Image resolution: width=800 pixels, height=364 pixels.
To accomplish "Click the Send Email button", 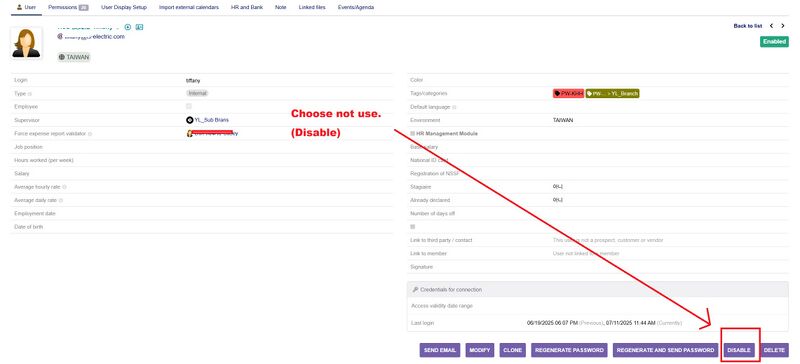I will [x=440, y=350].
